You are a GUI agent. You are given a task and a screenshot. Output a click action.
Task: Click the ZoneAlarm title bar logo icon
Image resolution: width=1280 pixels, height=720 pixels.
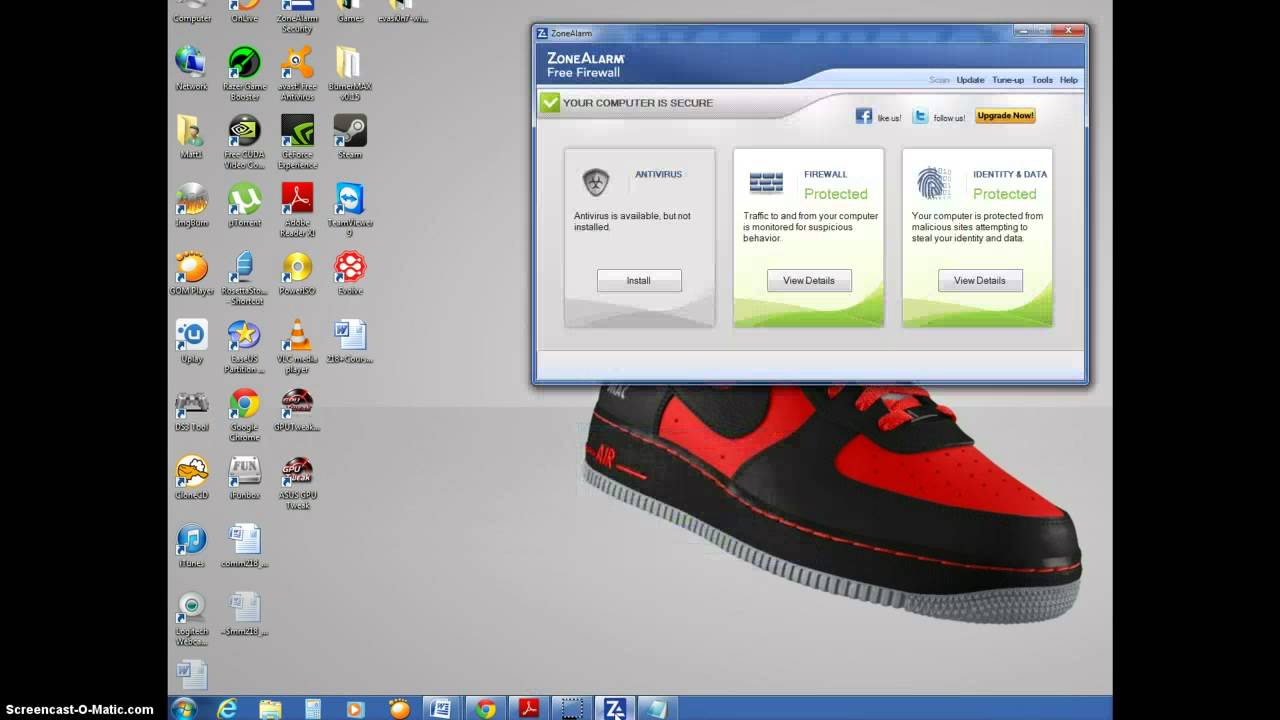click(542, 33)
